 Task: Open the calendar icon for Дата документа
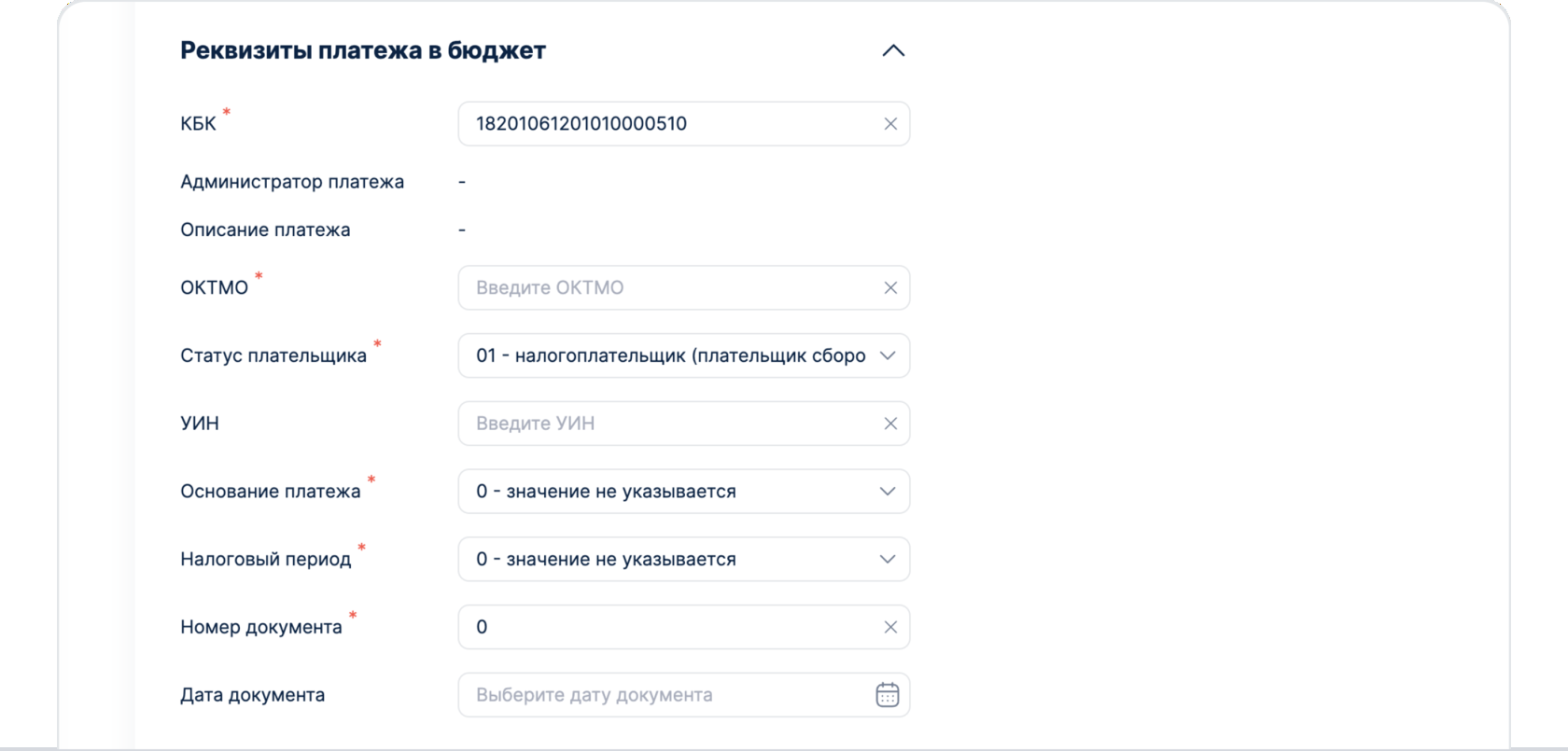point(887,695)
